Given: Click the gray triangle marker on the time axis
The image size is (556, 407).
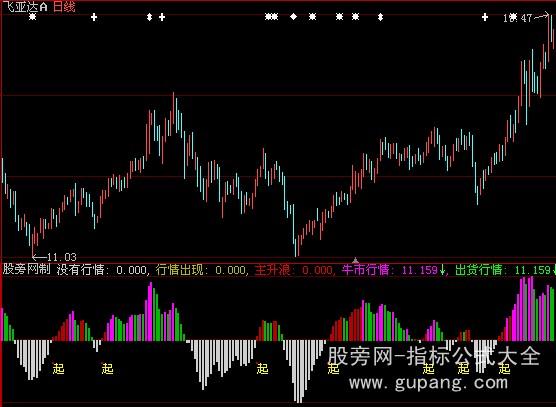Looking at the screenshot, I should click(355, 261).
